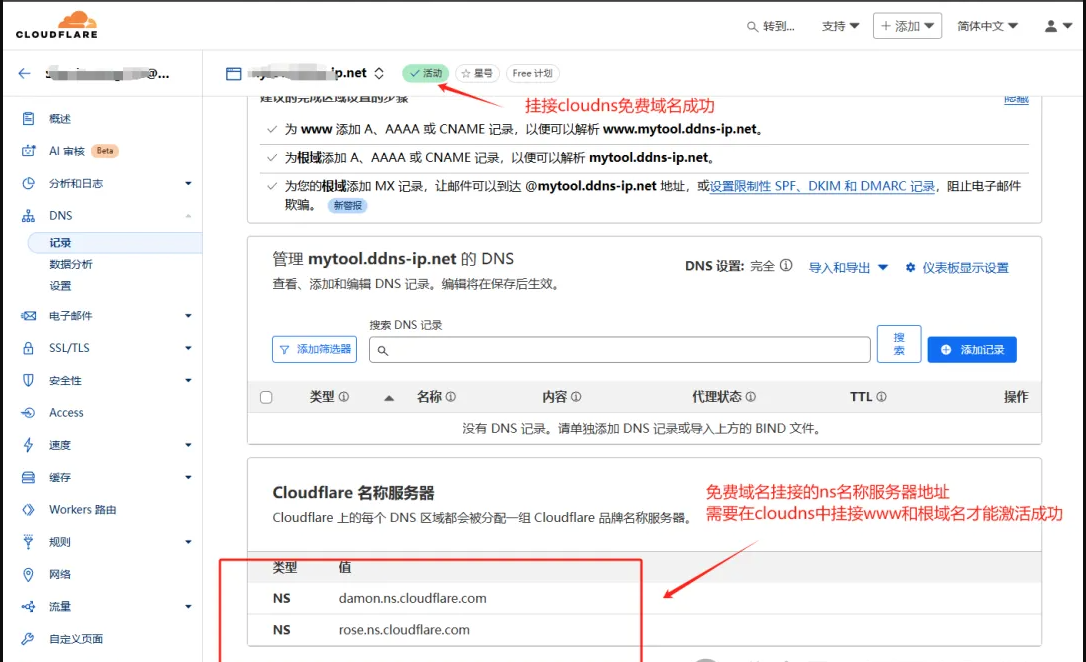
Task: Select 记录 under DNS in sidebar
Action: pos(115,242)
